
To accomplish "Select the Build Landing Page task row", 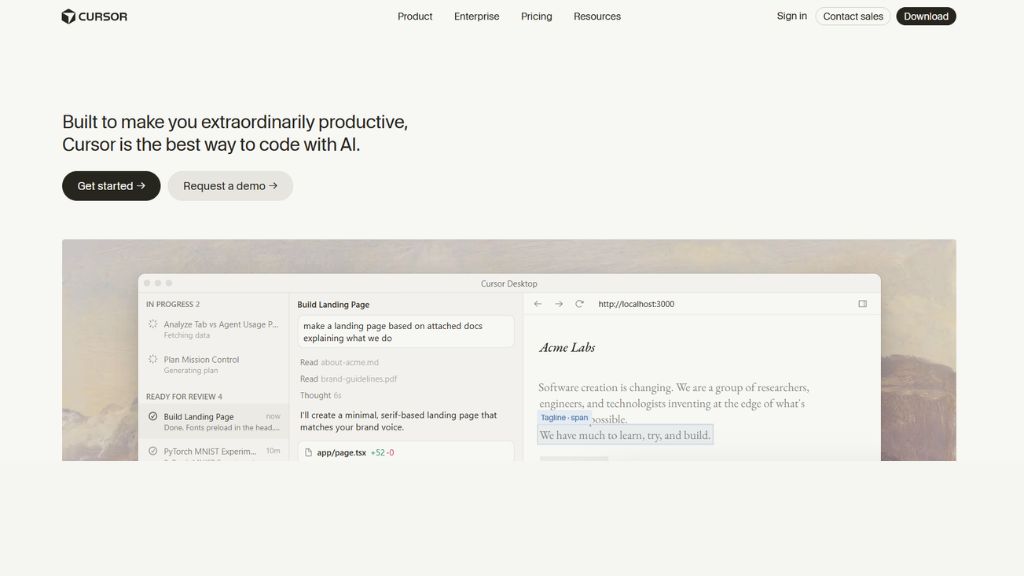I will point(214,421).
